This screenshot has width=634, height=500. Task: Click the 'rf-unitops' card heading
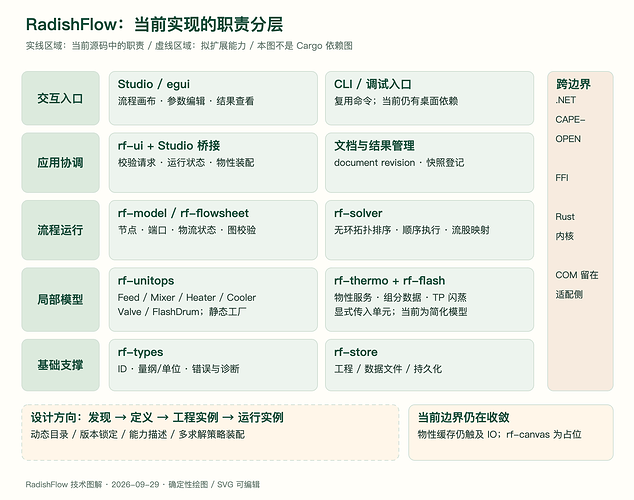point(146,281)
